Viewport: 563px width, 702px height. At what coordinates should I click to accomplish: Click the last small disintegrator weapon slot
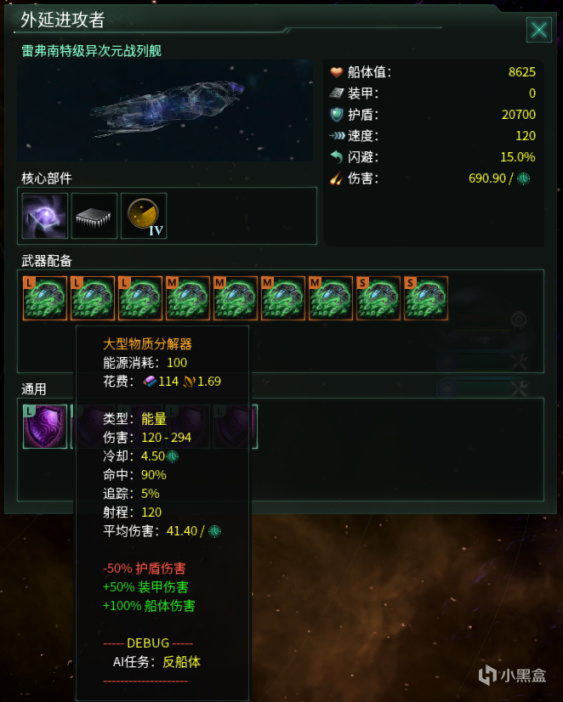click(426, 298)
